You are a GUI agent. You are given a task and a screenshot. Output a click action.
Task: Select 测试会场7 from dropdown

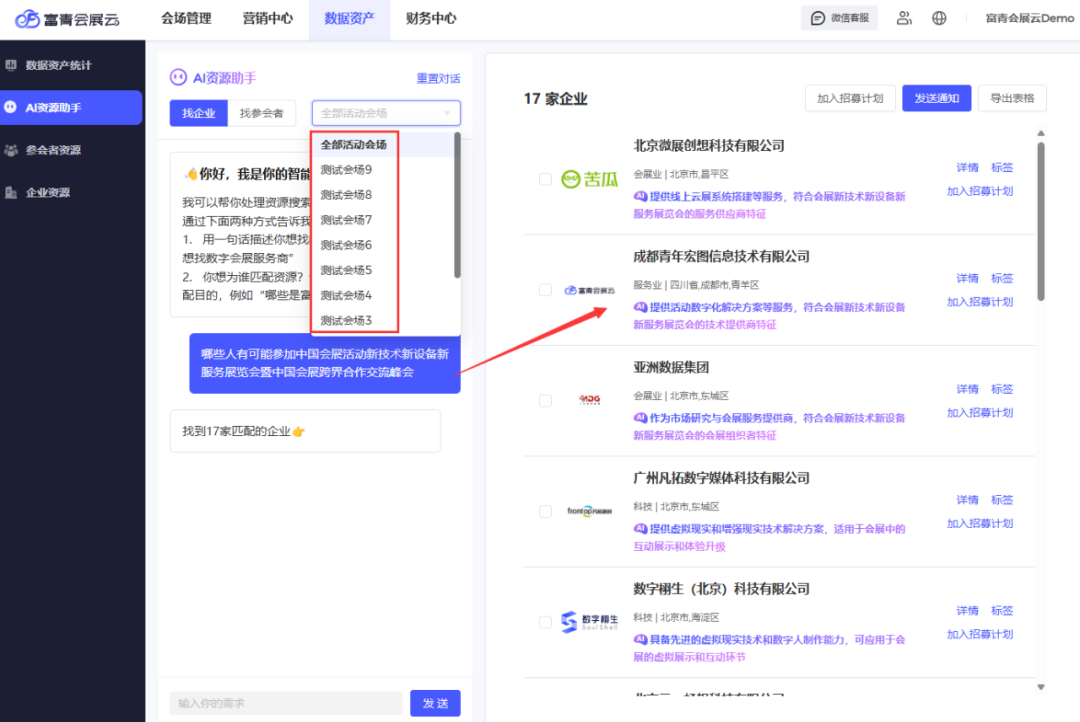382,220
